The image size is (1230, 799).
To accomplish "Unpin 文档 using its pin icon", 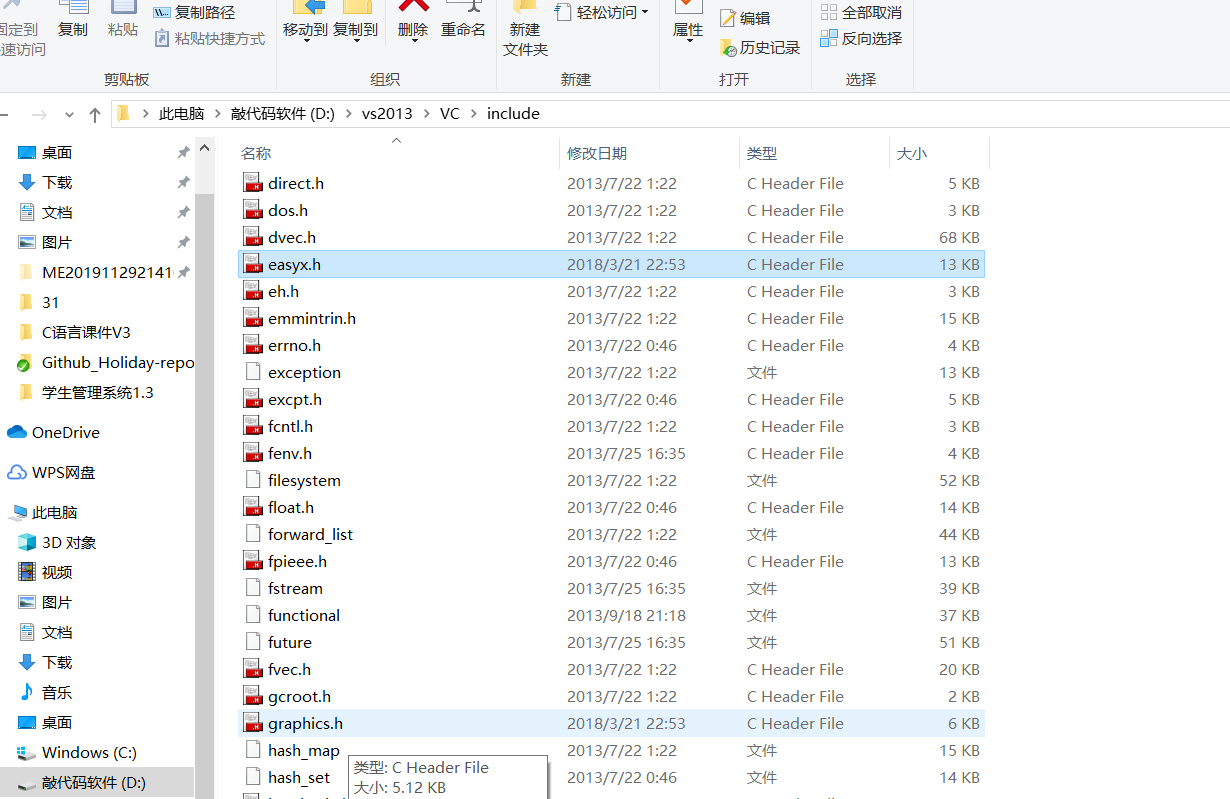I will [x=183, y=212].
